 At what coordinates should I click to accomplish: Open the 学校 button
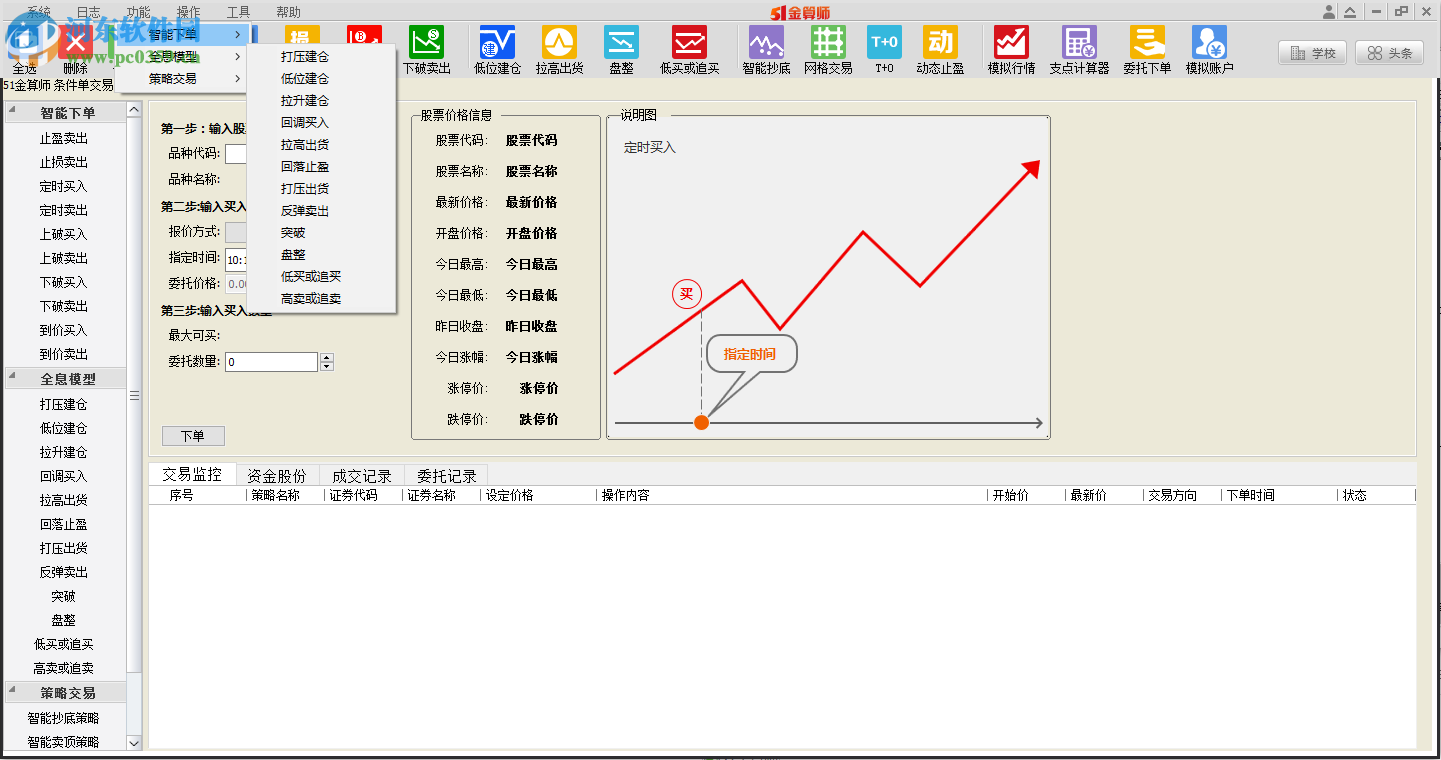1311,54
